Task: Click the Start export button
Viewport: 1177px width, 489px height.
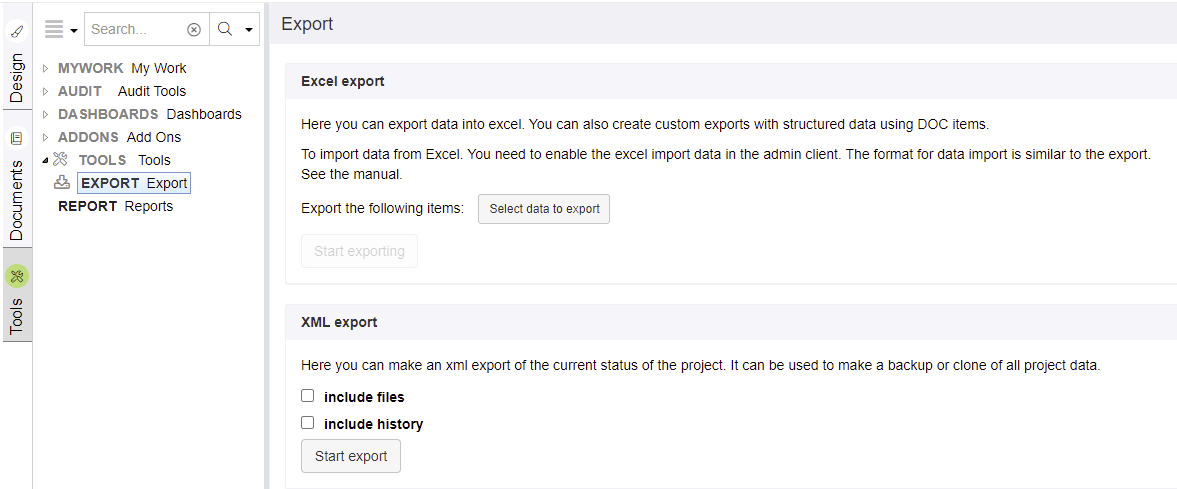Action: coord(351,456)
